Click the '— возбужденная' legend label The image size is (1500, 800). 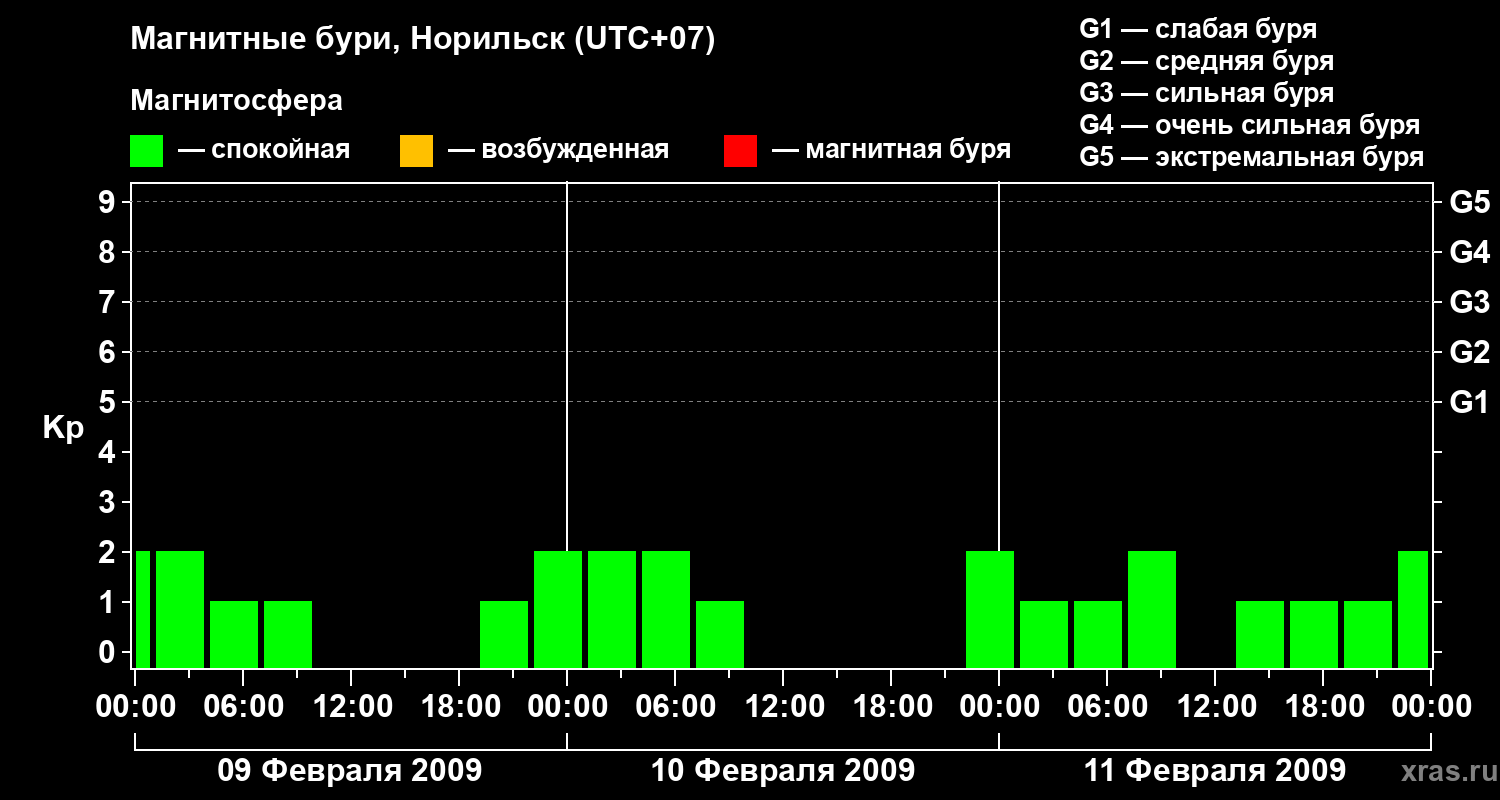(x=558, y=151)
